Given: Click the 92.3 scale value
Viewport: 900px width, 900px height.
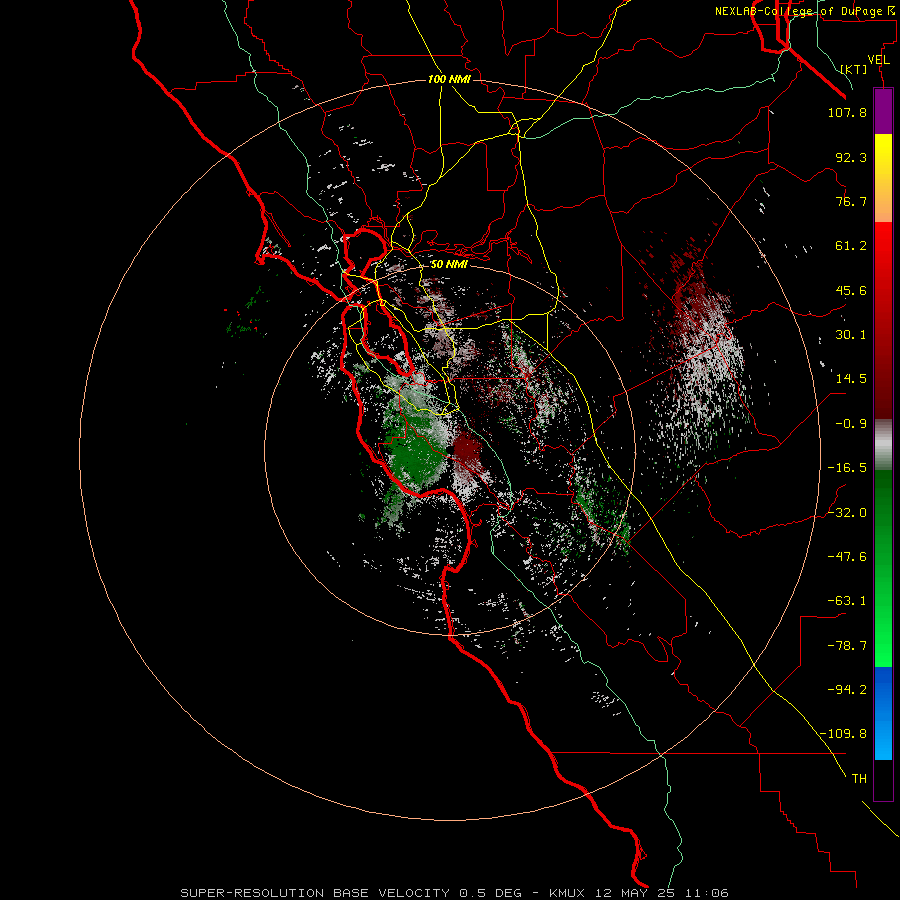Looking at the screenshot, I should coord(851,157).
